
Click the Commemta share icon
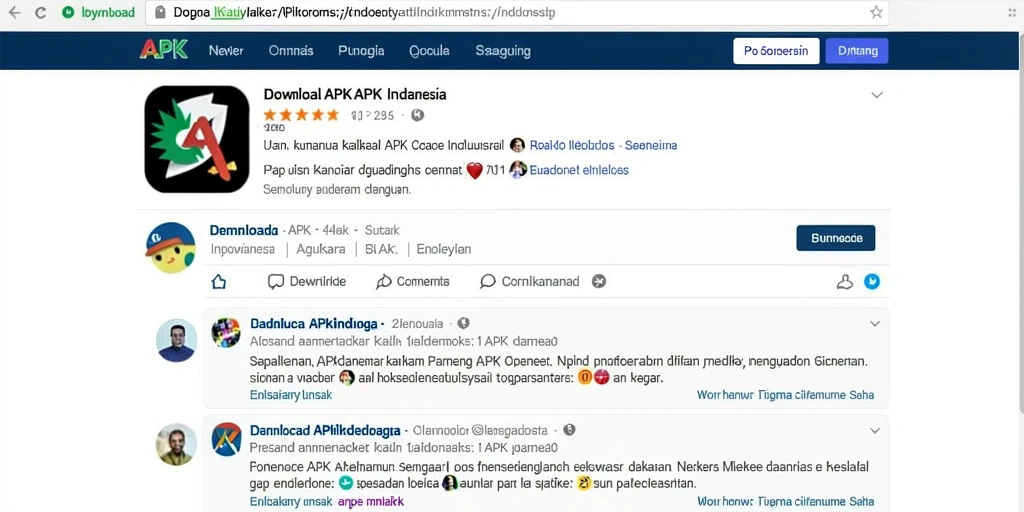click(x=384, y=281)
